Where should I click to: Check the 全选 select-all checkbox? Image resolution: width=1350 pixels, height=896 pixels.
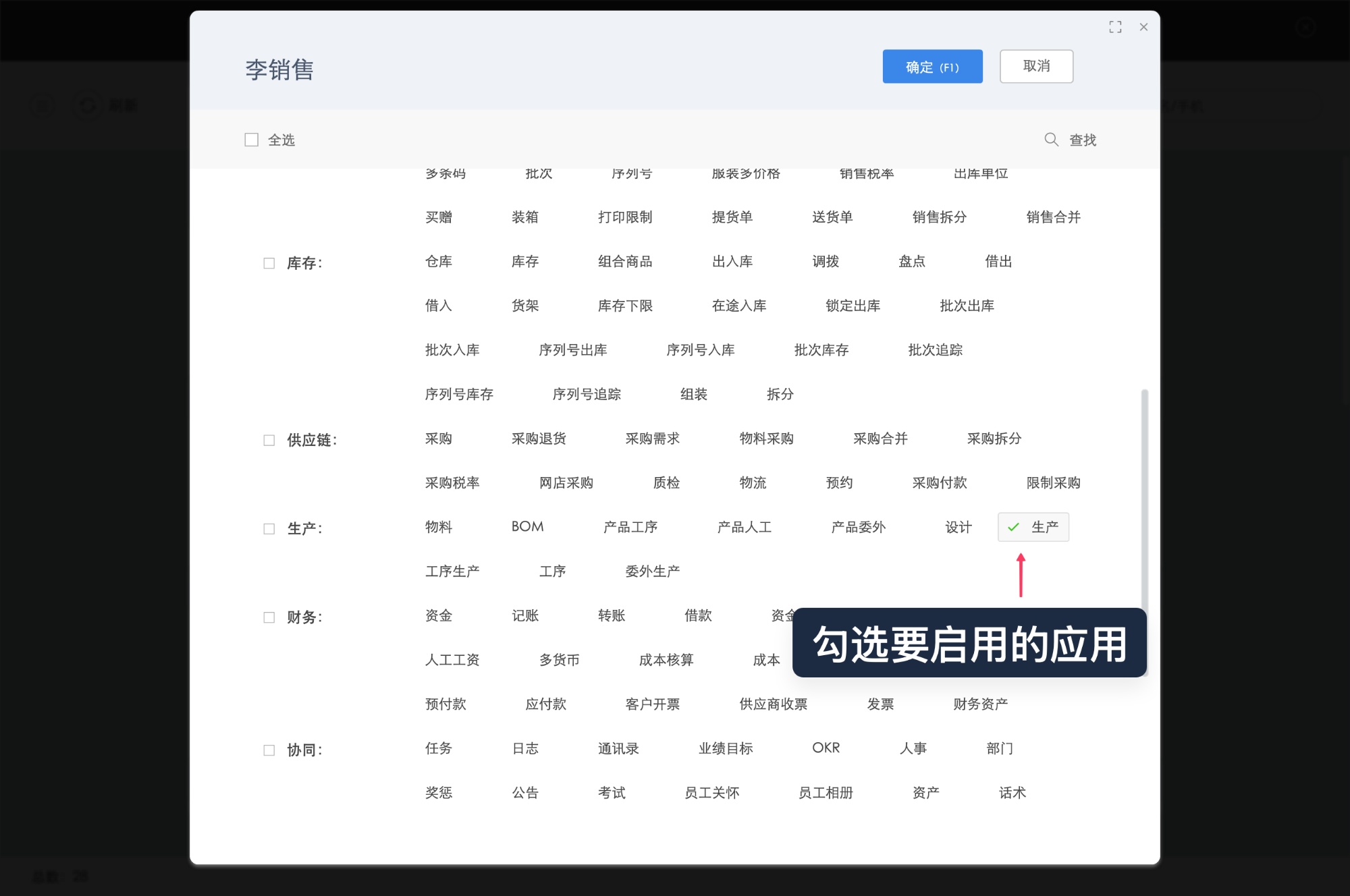coord(250,139)
